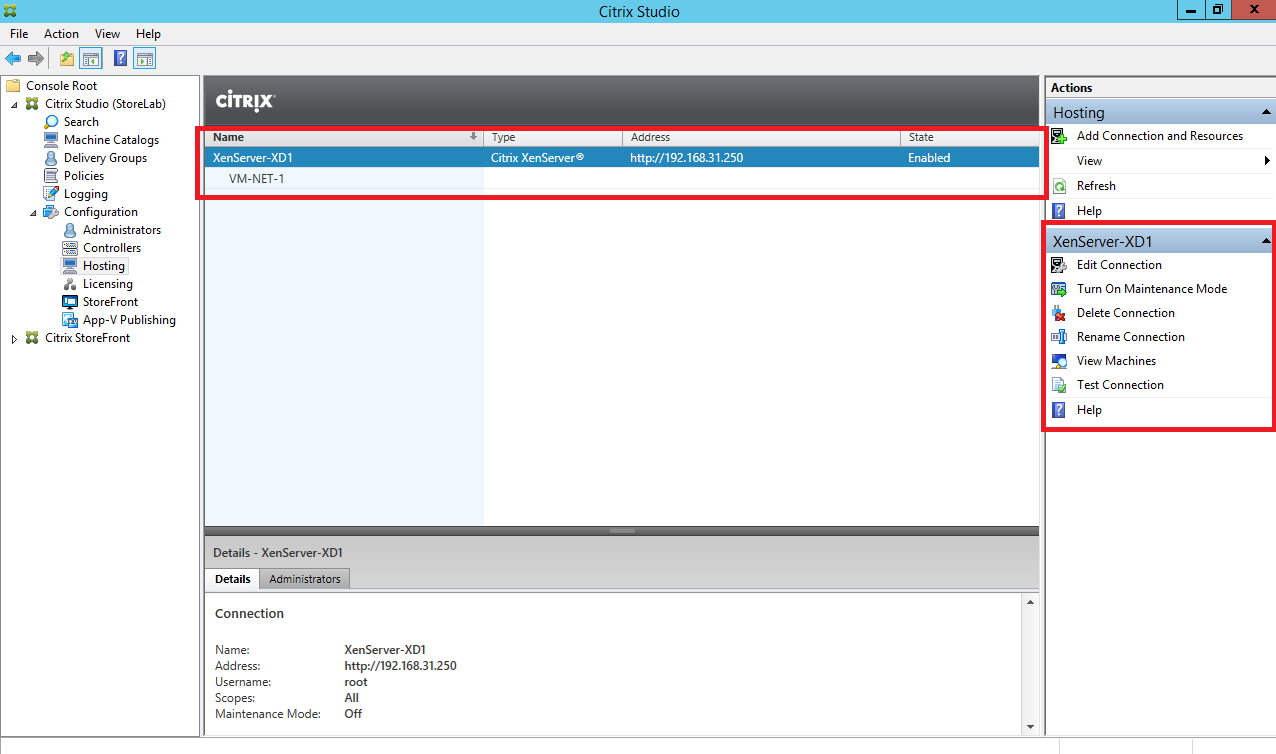The height and width of the screenshot is (754, 1276).
Task: Click the Test Connection icon
Action: pos(1059,385)
